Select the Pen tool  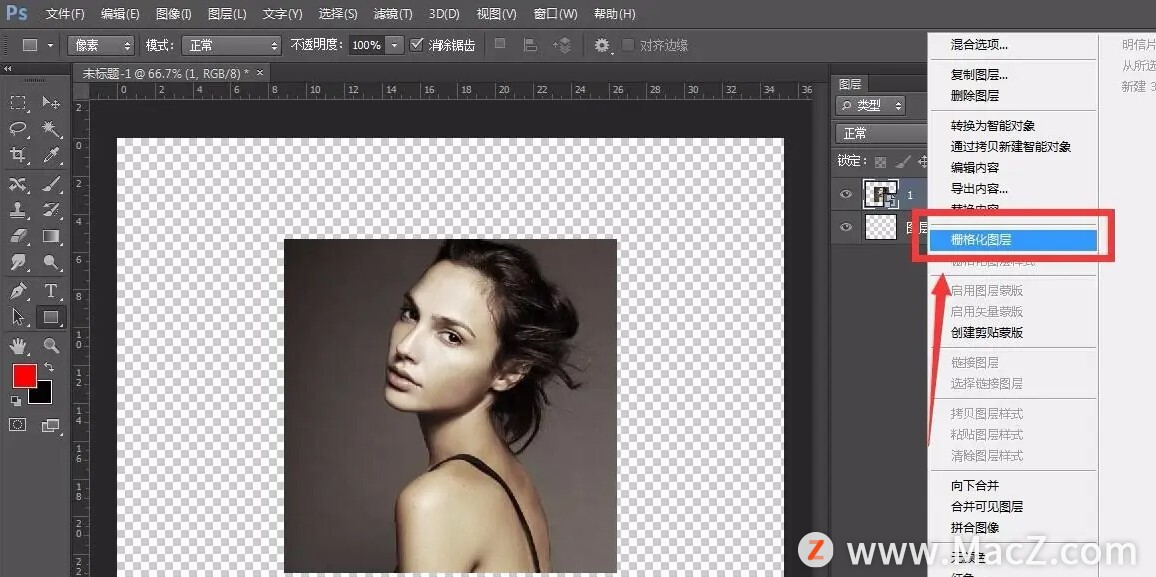pyautogui.click(x=19, y=291)
